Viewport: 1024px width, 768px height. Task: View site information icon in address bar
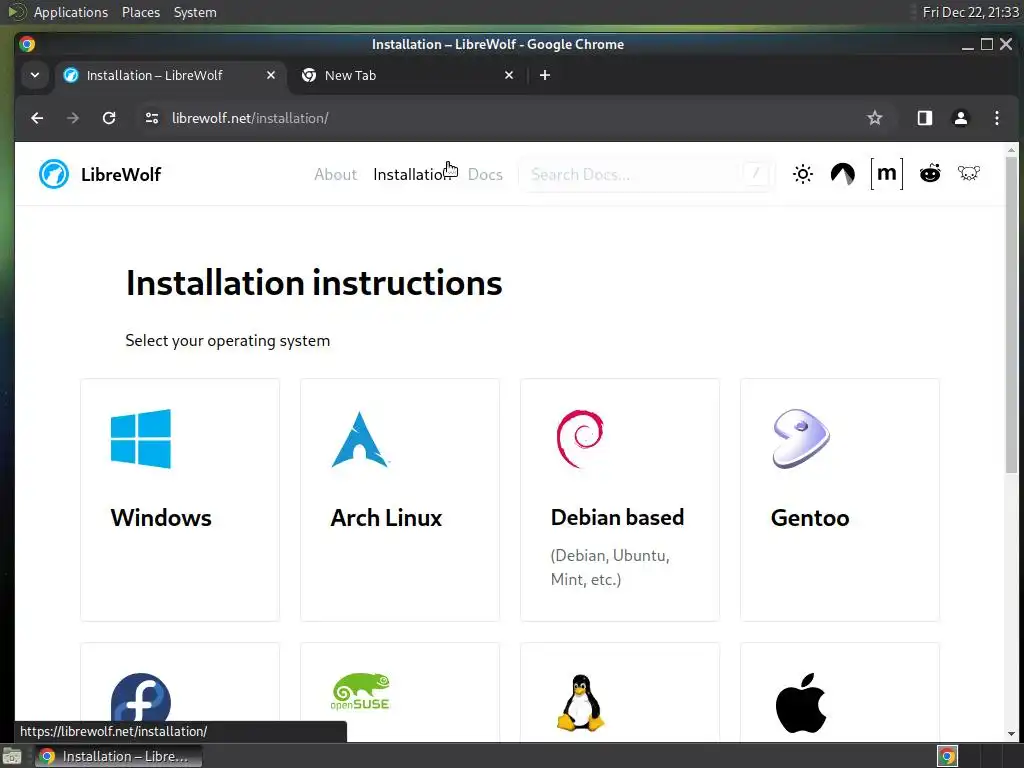152,118
